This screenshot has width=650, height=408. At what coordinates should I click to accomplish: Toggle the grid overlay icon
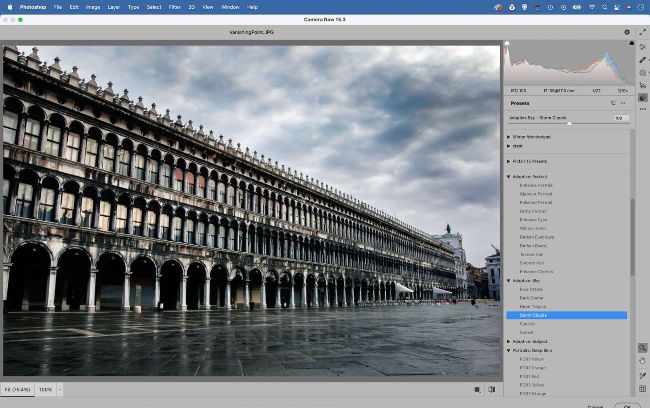642,389
